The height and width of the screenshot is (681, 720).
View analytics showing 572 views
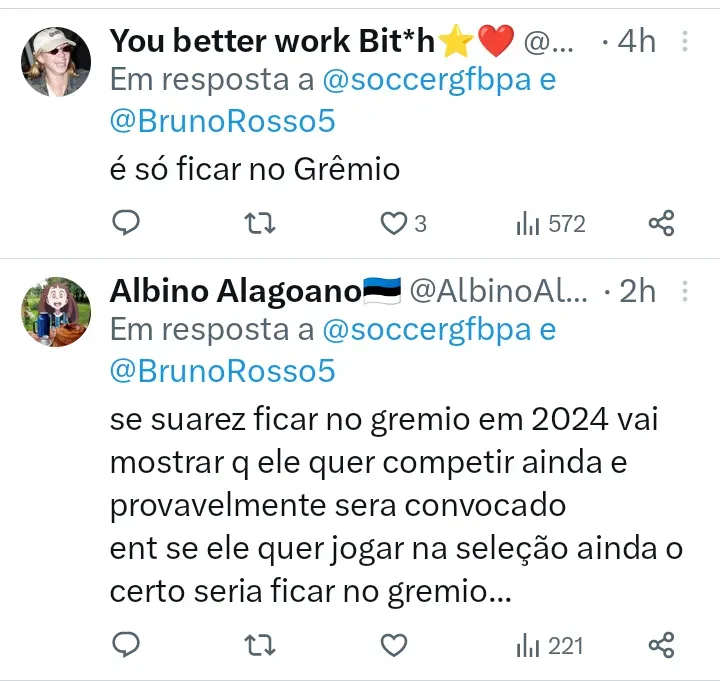[x=550, y=223]
